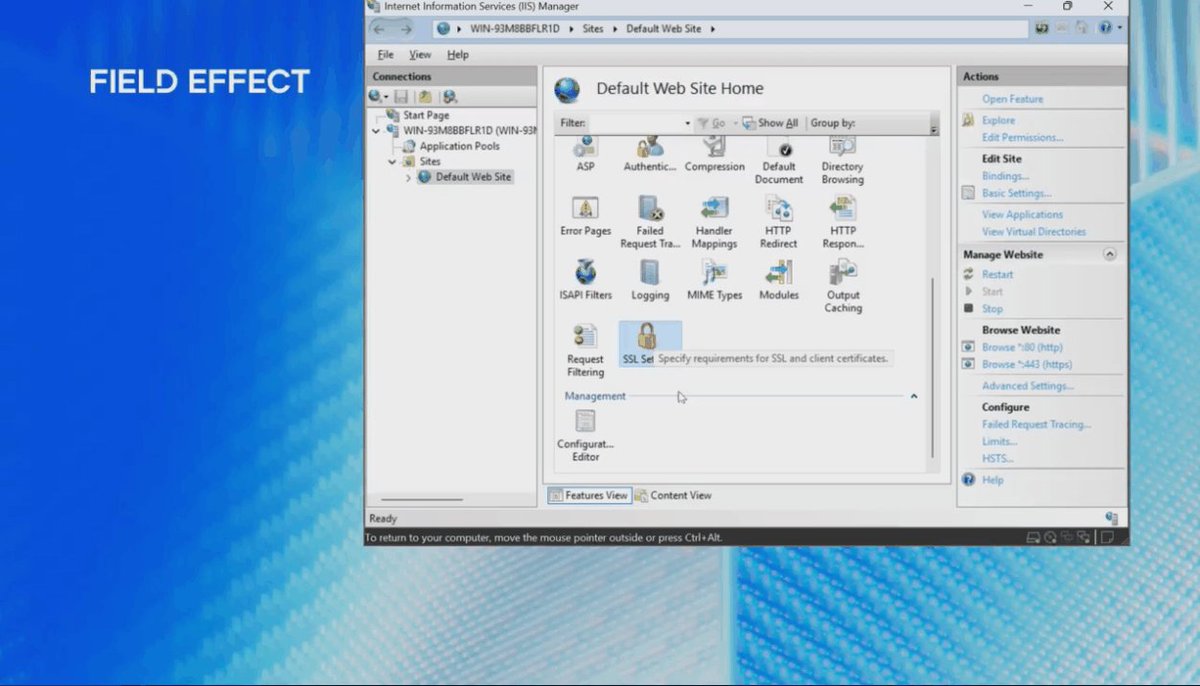
Task: Click View Virtual Directories link
Action: coord(1033,231)
